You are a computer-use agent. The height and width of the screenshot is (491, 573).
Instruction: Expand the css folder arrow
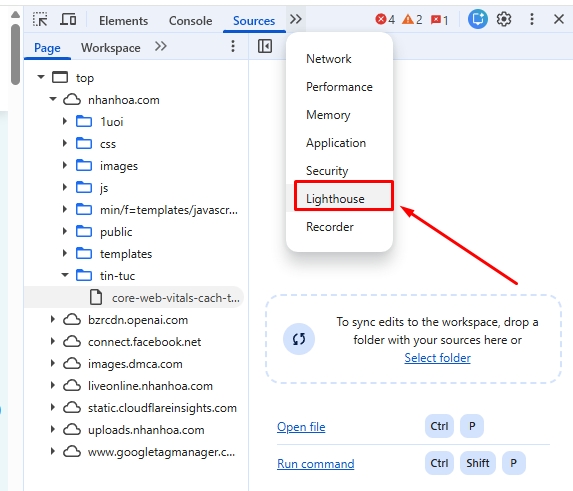(x=65, y=143)
